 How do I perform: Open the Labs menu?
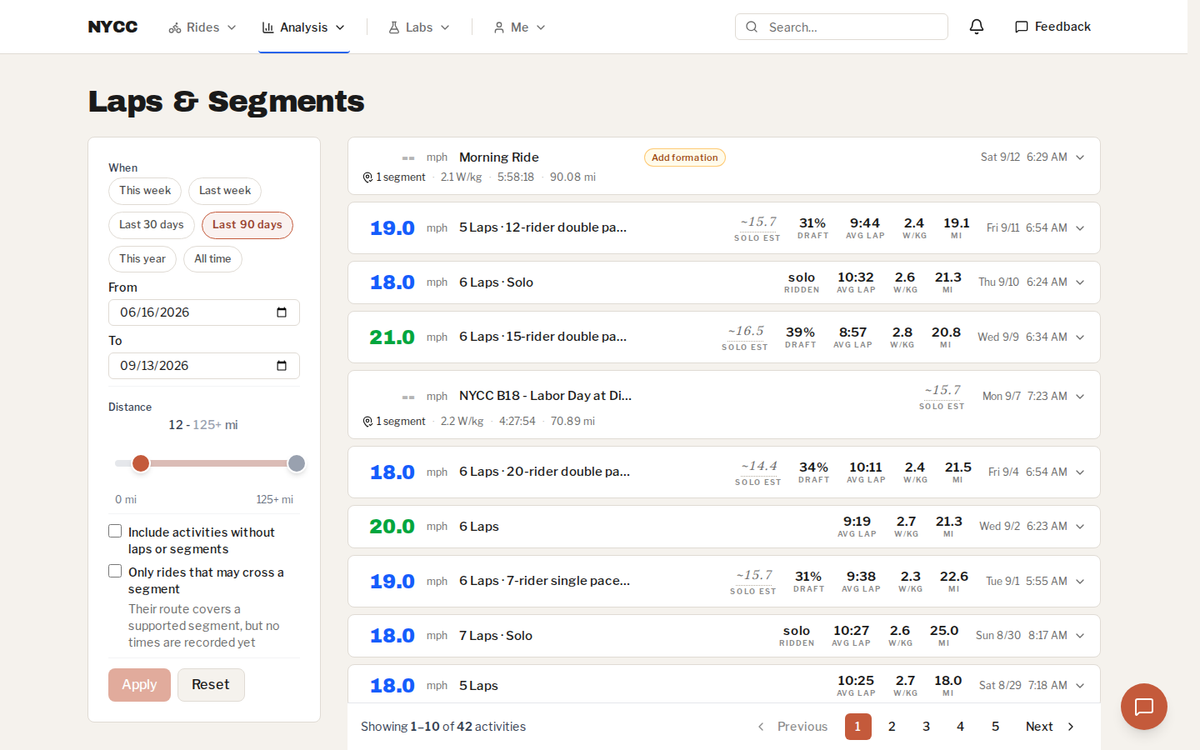click(419, 28)
